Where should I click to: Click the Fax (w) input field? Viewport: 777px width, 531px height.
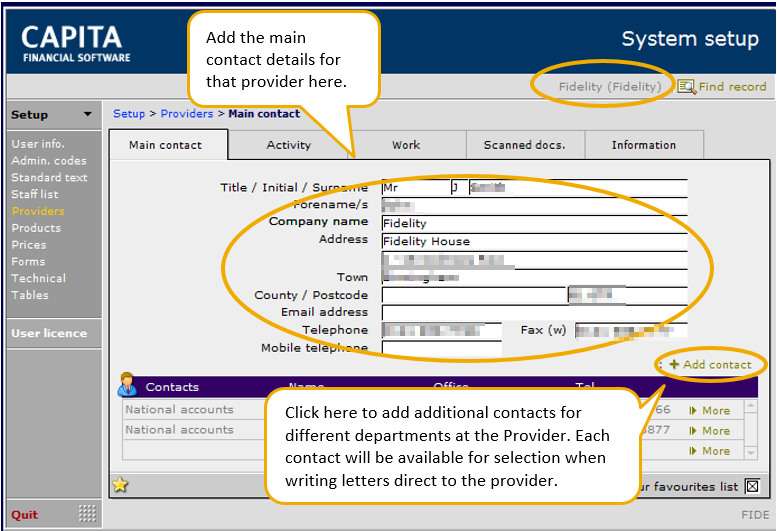click(631, 330)
